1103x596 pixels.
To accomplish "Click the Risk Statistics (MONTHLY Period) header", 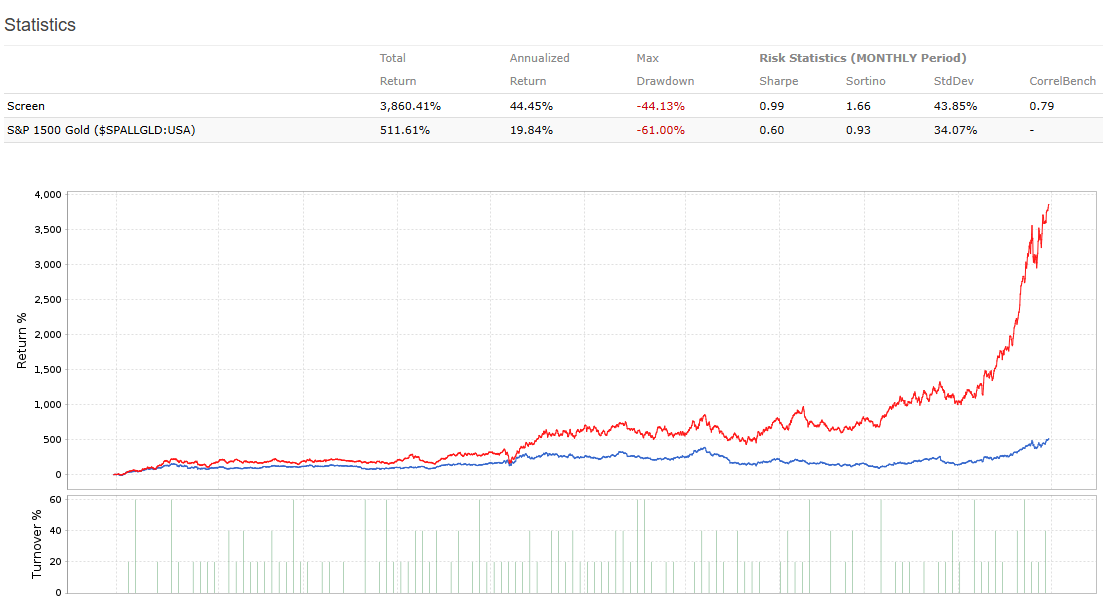I will 862,58.
